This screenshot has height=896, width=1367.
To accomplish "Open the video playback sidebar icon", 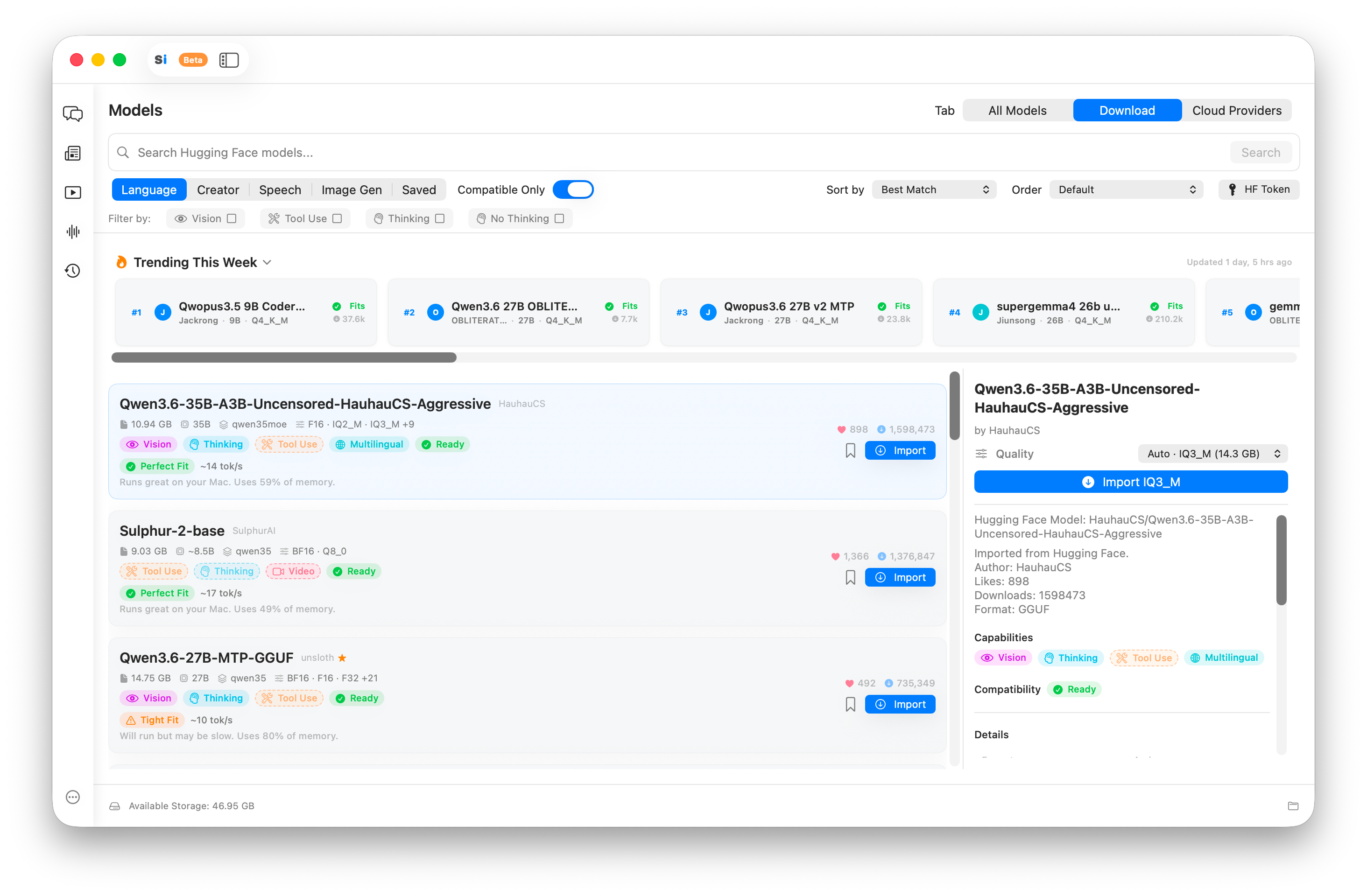I will [x=73, y=192].
